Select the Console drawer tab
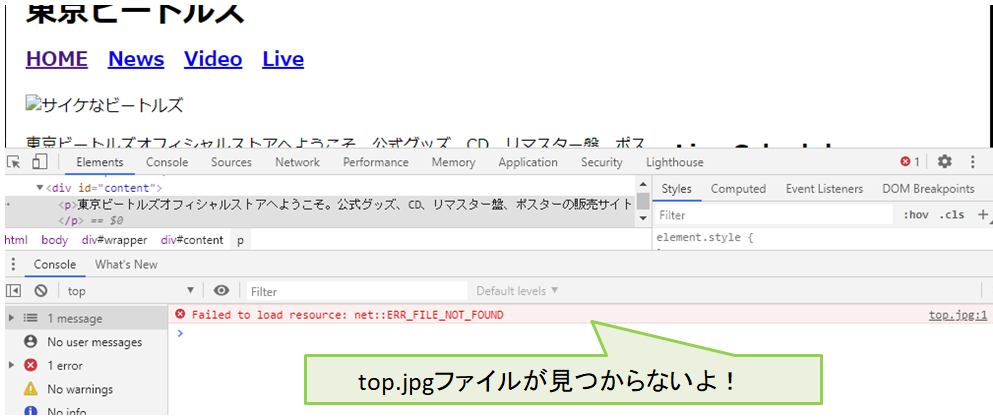This screenshot has width=993, height=419. click(x=54, y=264)
